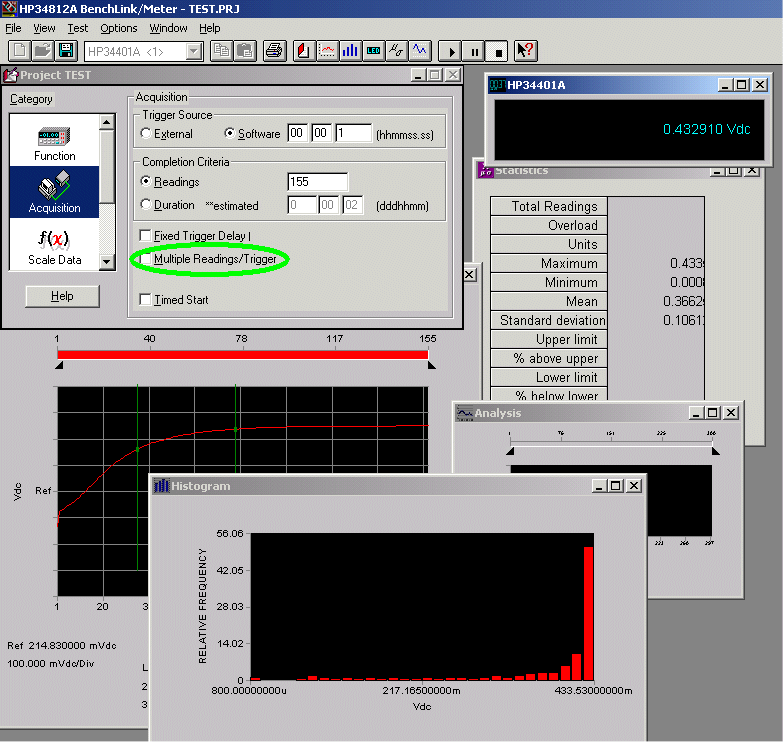The image size is (783, 742).
Task: Open the Test menu
Action: point(77,28)
